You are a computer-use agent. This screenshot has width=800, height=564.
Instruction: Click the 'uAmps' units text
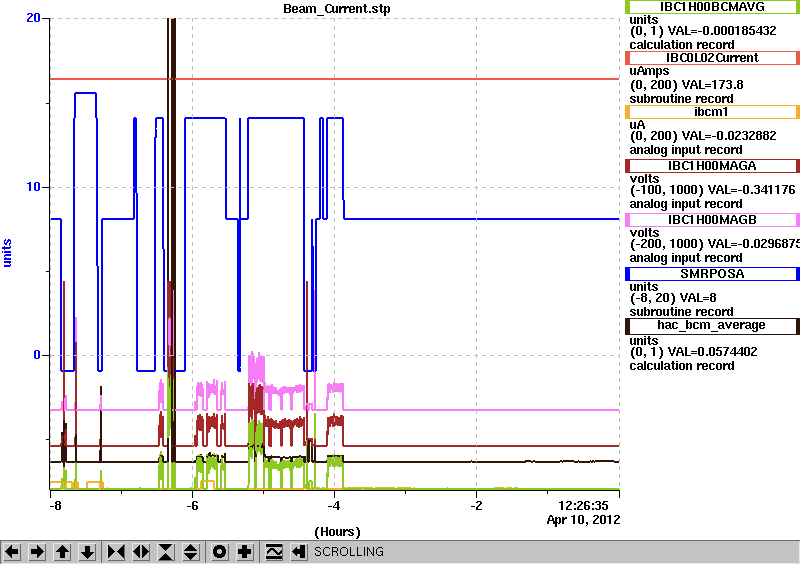pyautogui.click(x=649, y=71)
